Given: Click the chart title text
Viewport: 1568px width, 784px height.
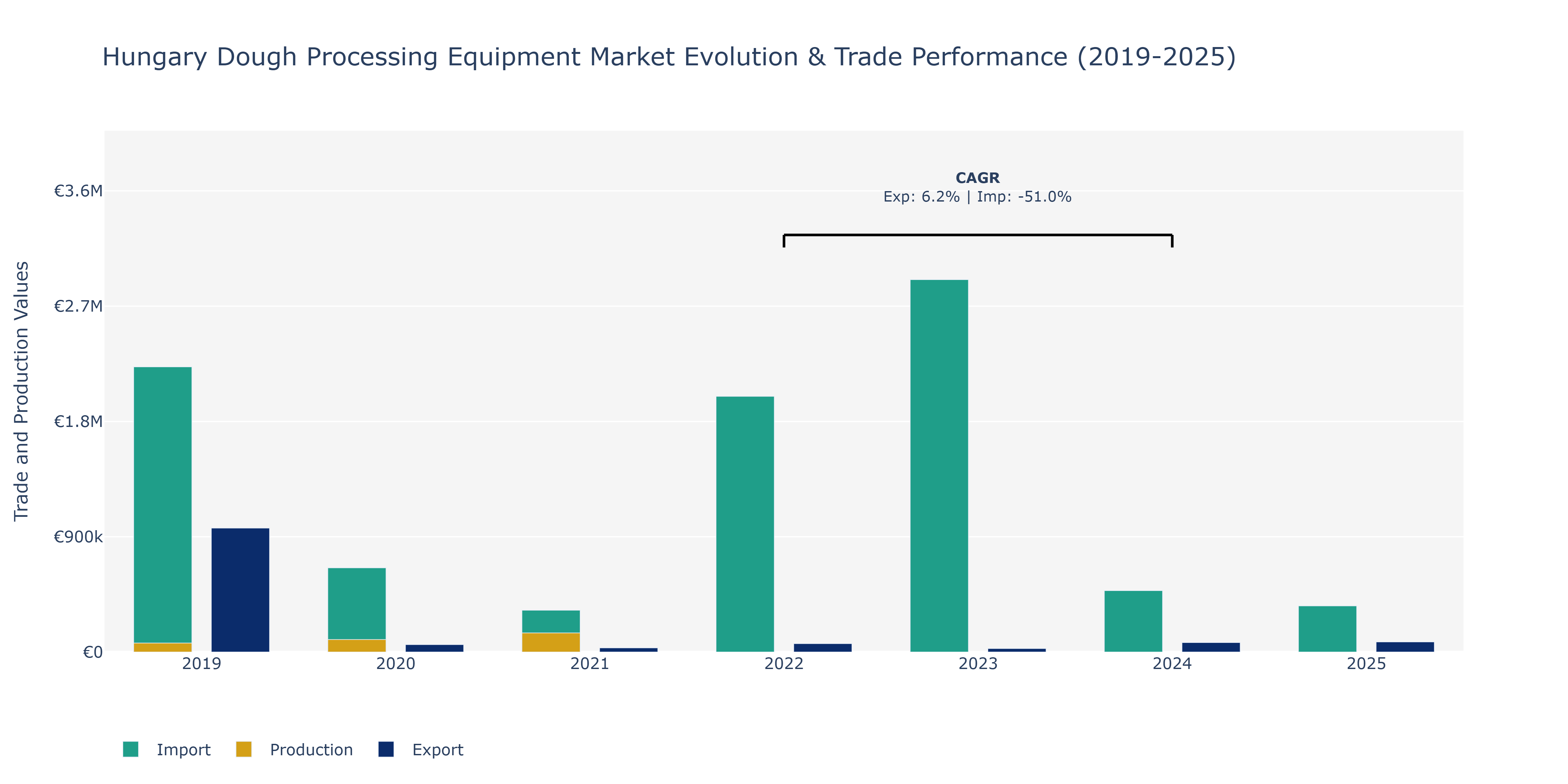Looking at the screenshot, I should [x=669, y=57].
